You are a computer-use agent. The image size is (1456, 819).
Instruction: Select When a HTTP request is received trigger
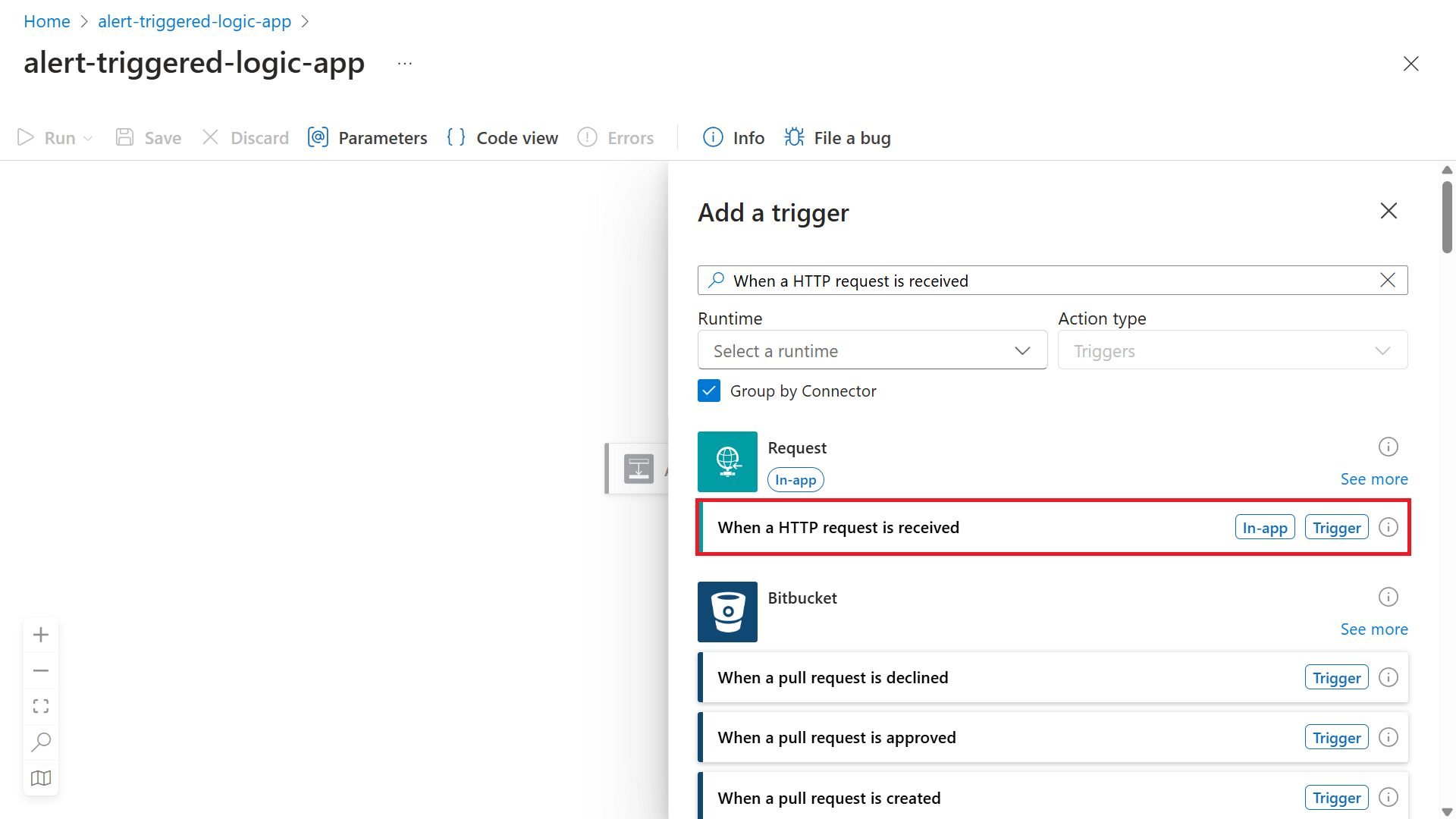coord(838,527)
